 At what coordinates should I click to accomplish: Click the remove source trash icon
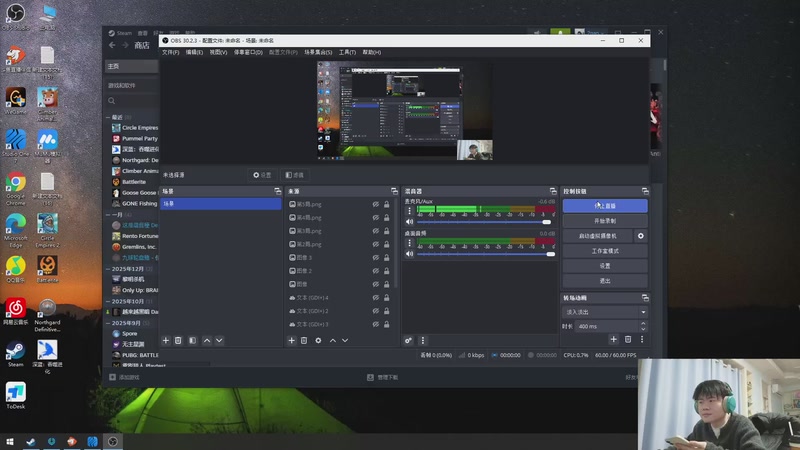[x=305, y=340]
